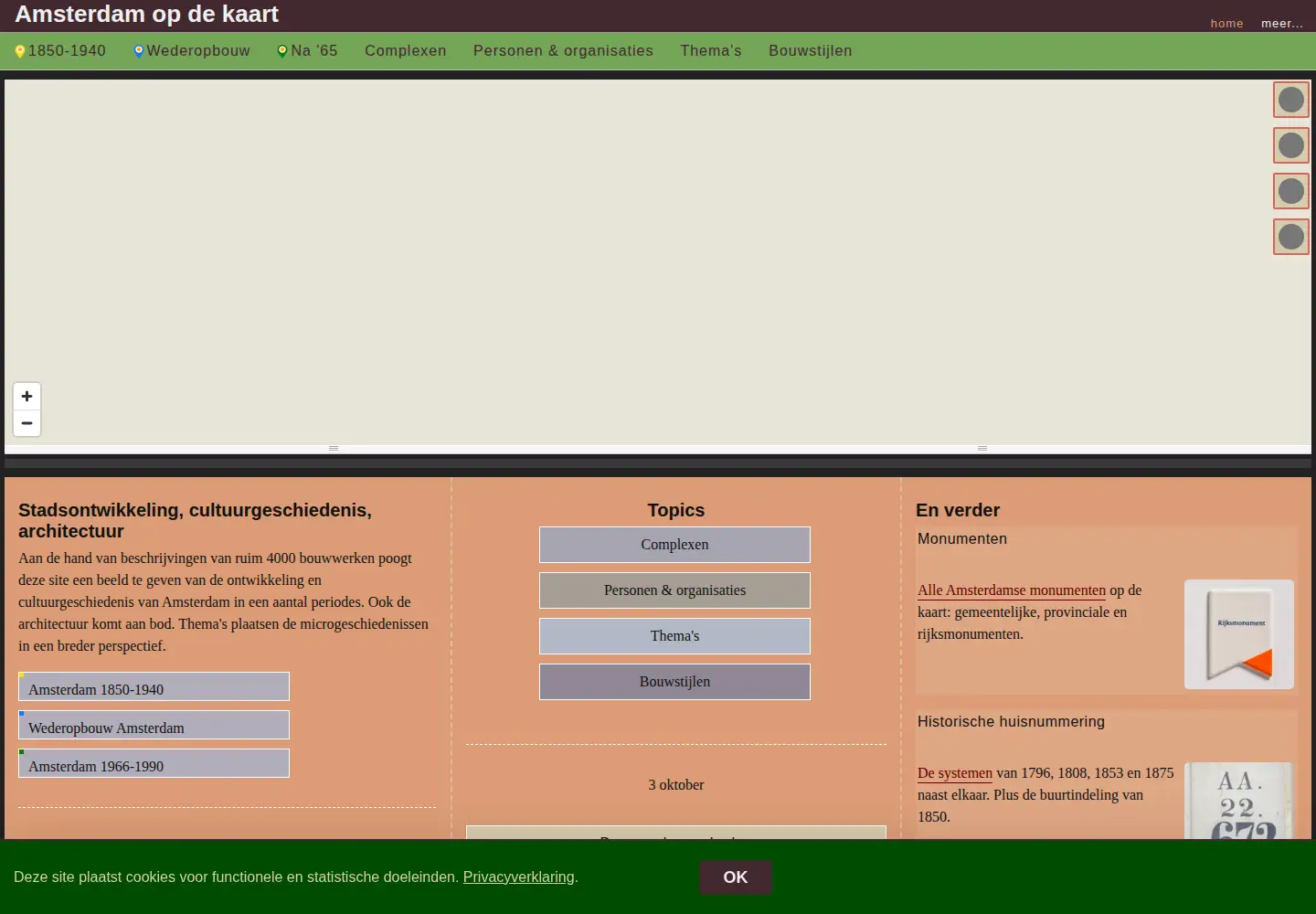Zoom out of the map with the minus button
The width and height of the screenshot is (1316, 914).
[x=27, y=423]
